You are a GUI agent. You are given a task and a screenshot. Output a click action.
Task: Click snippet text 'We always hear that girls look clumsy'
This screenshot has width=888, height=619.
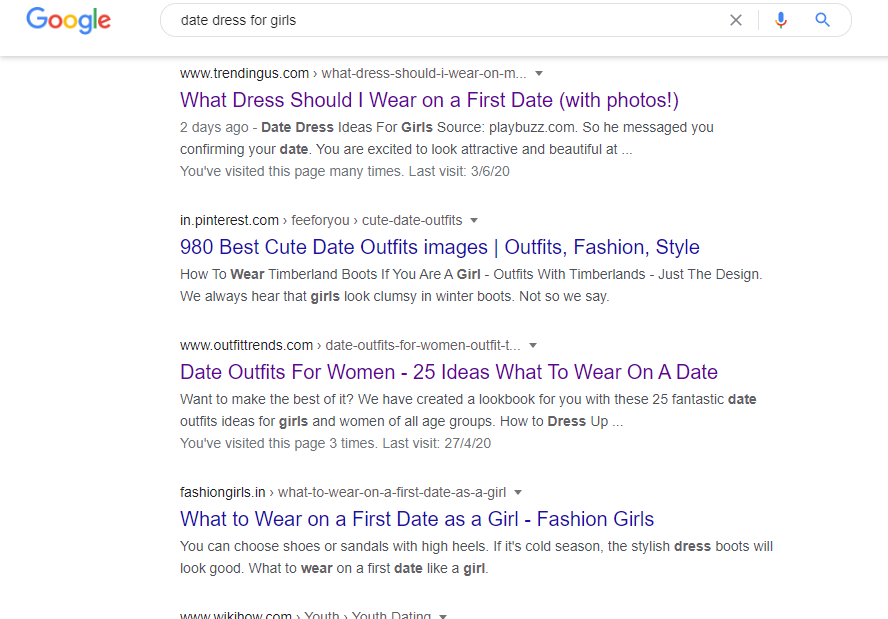(x=298, y=297)
